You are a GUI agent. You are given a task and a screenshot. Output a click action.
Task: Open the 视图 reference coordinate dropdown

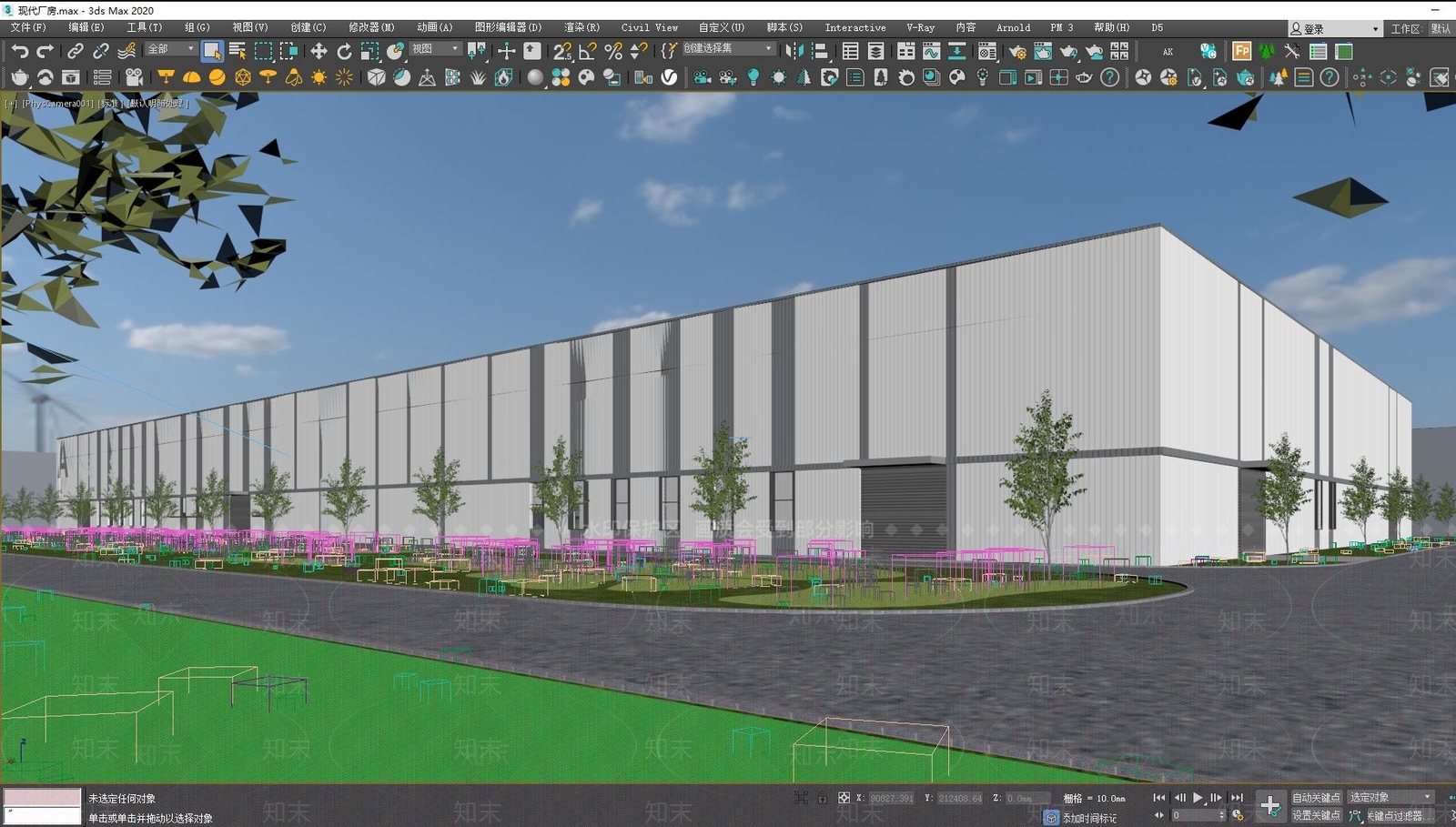pyautogui.click(x=435, y=49)
